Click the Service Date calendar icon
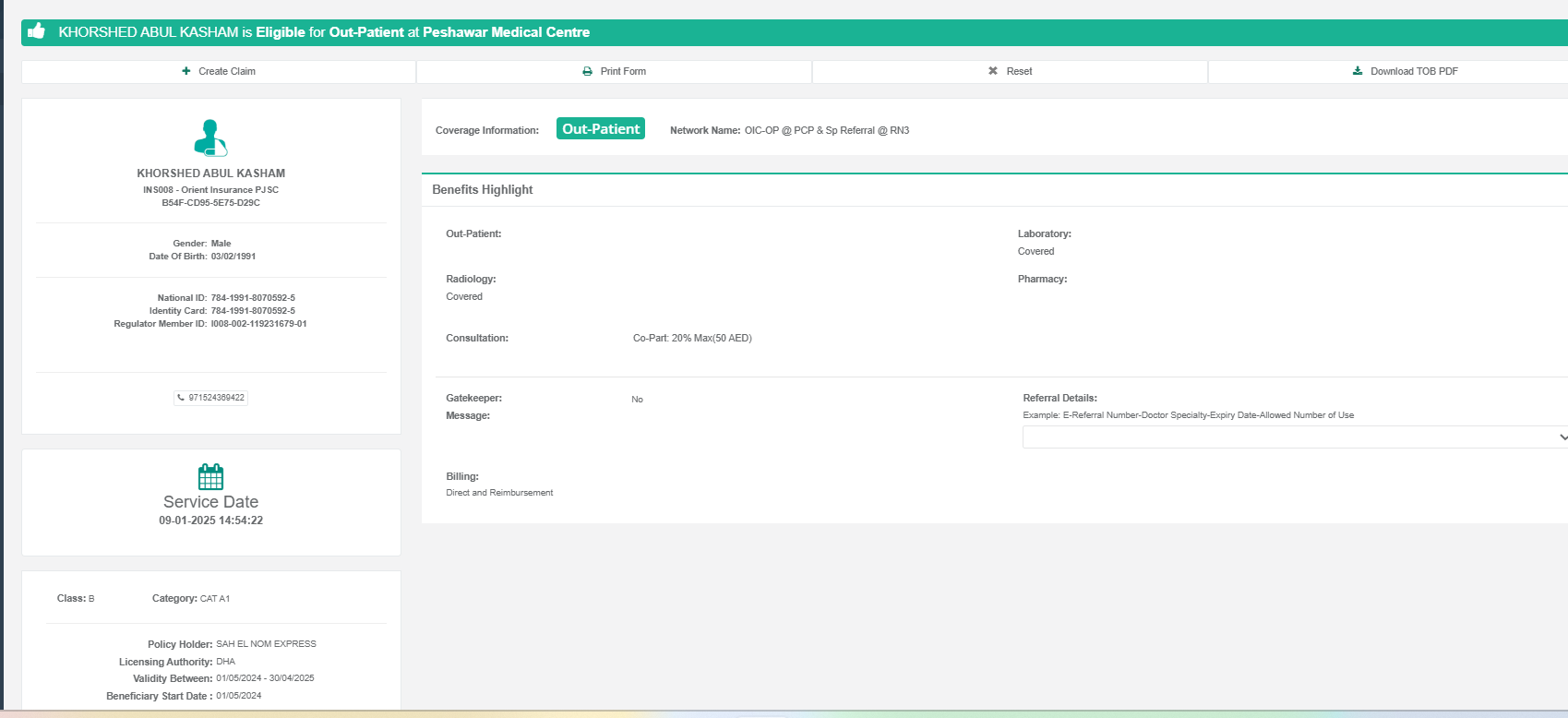1568x718 pixels. (x=210, y=477)
